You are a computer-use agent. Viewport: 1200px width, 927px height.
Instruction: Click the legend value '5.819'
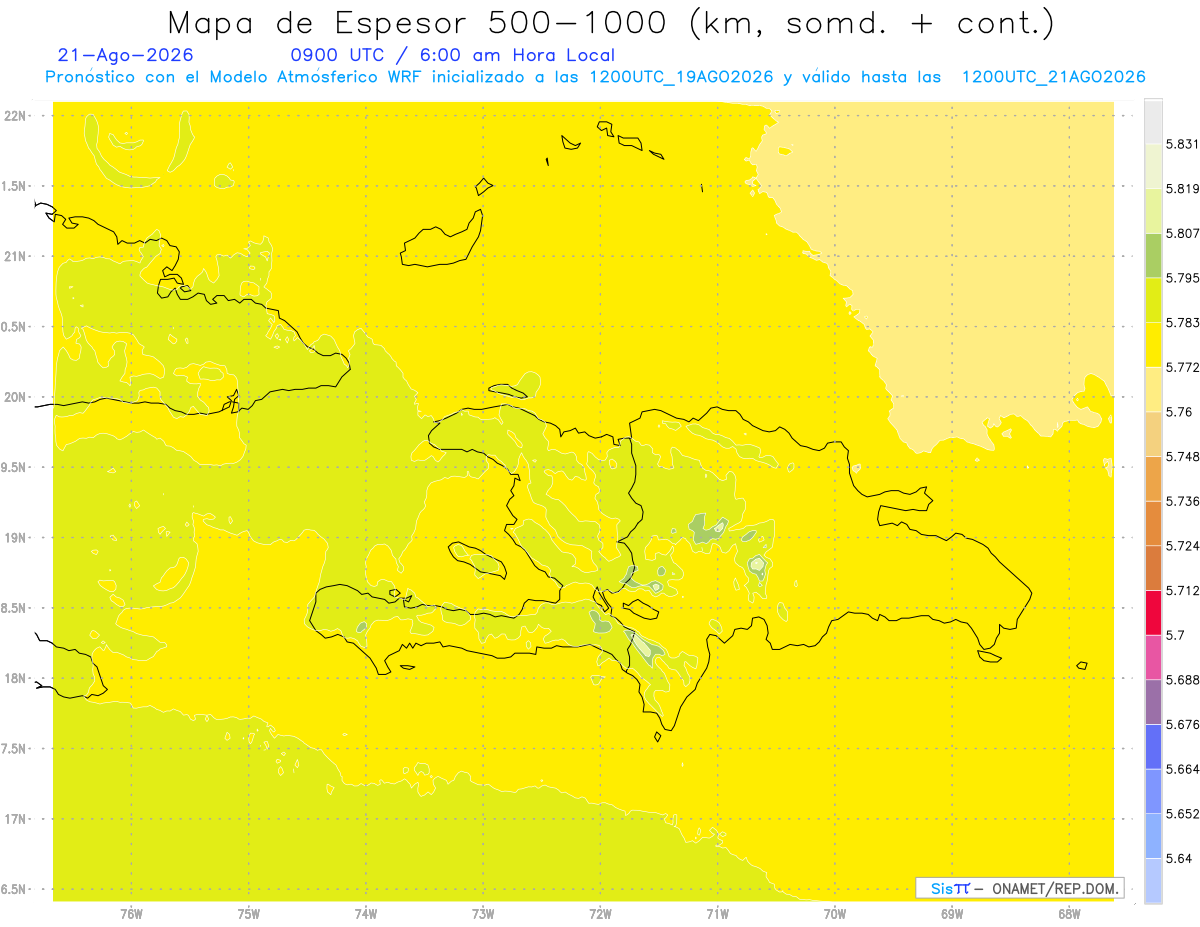(x=1182, y=189)
